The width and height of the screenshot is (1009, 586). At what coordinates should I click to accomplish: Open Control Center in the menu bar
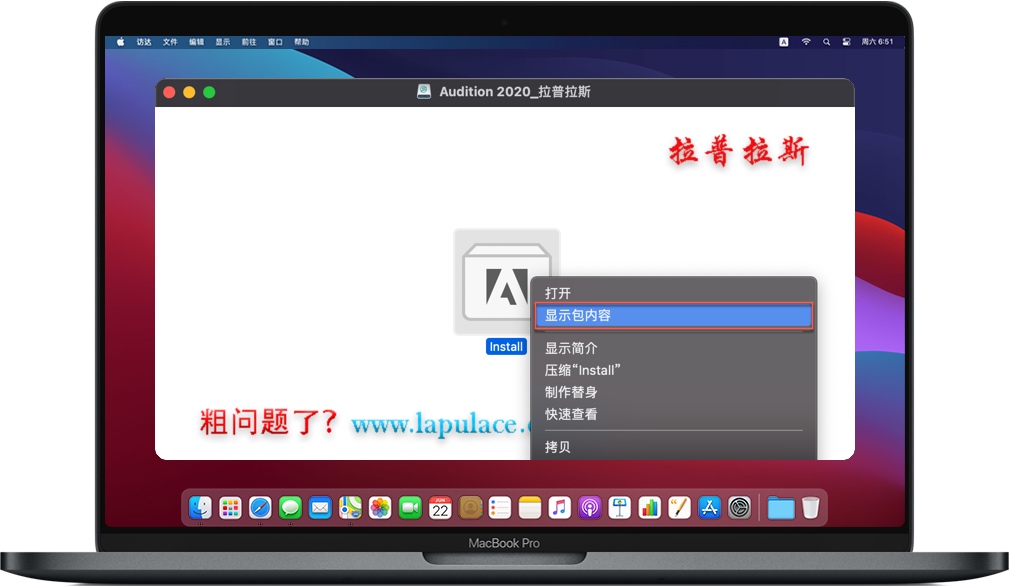tap(848, 42)
